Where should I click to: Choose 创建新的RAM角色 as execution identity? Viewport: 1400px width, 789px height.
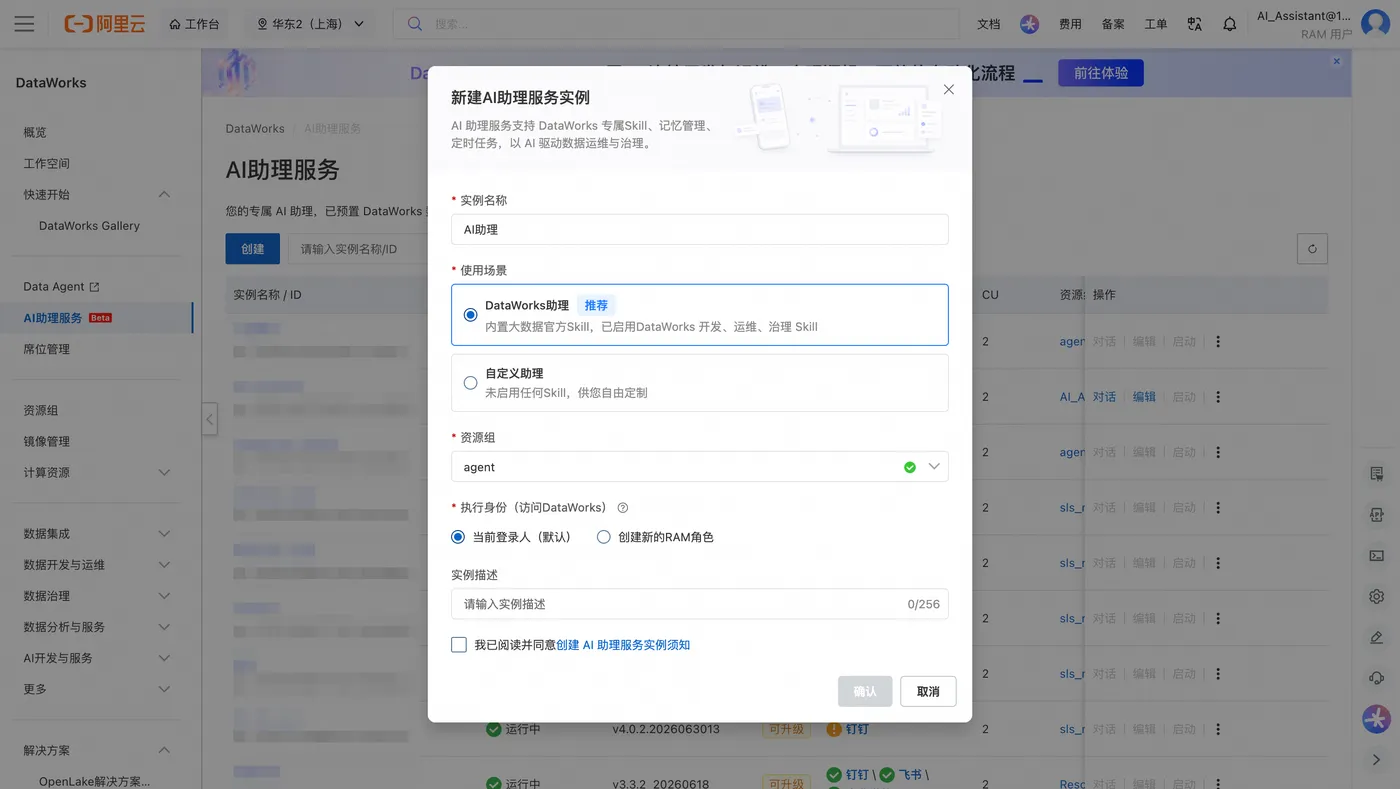pyautogui.click(x=604, y=537)
